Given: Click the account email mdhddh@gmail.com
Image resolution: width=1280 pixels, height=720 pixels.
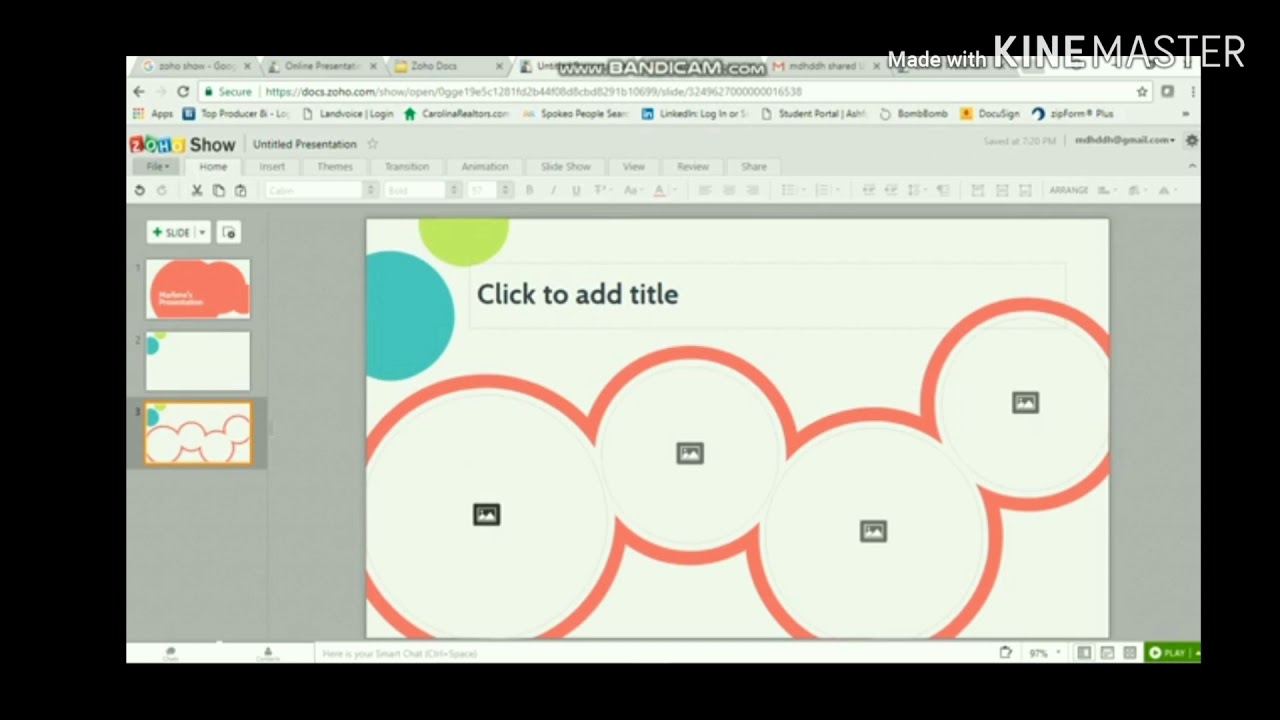Looking at the screenshot, I should point(1124,140).
